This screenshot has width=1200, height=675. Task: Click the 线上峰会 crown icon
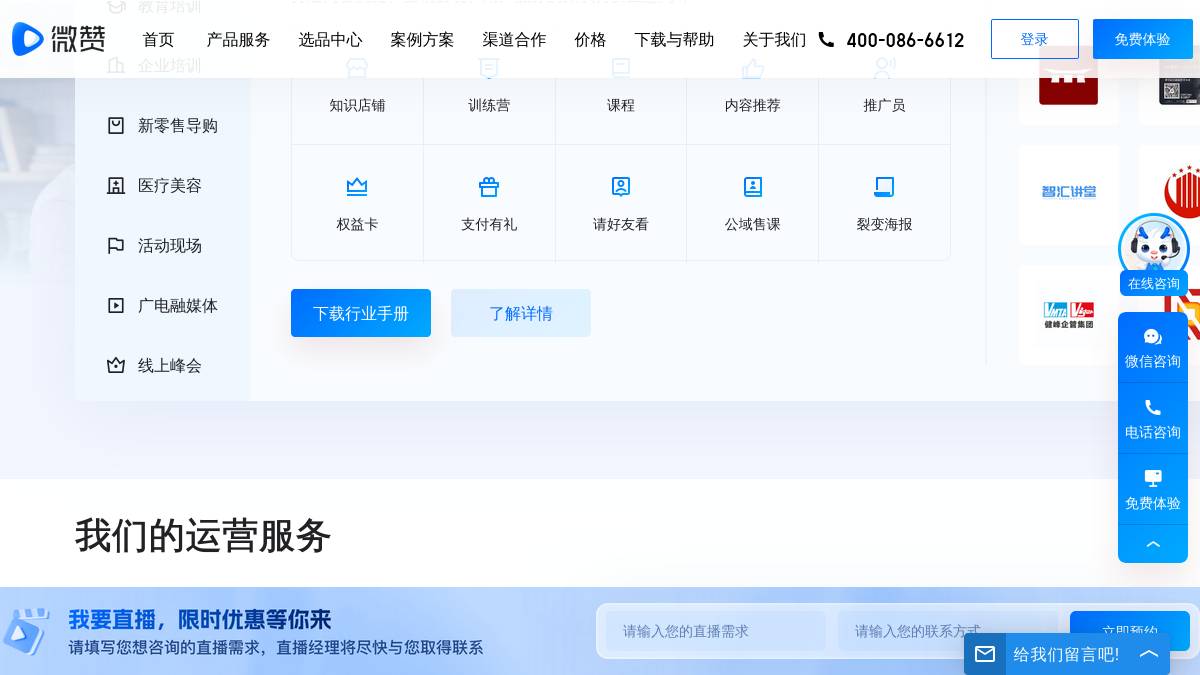pos(116,365)
